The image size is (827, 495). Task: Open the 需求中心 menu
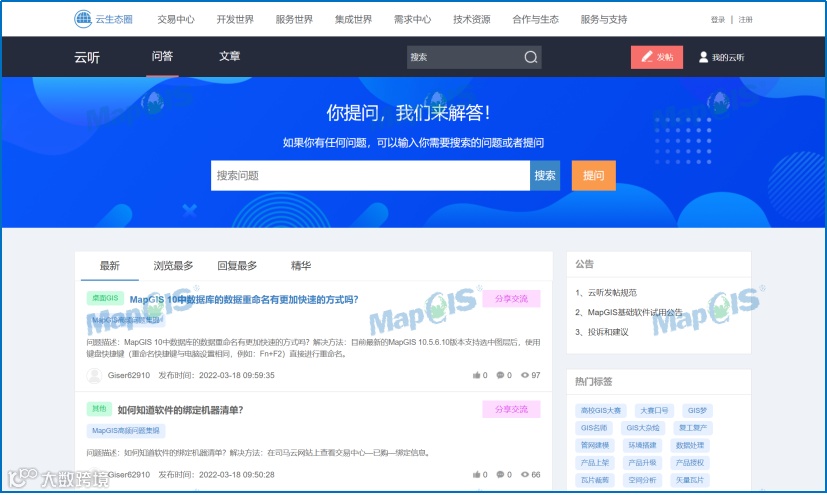click(412, 20)
